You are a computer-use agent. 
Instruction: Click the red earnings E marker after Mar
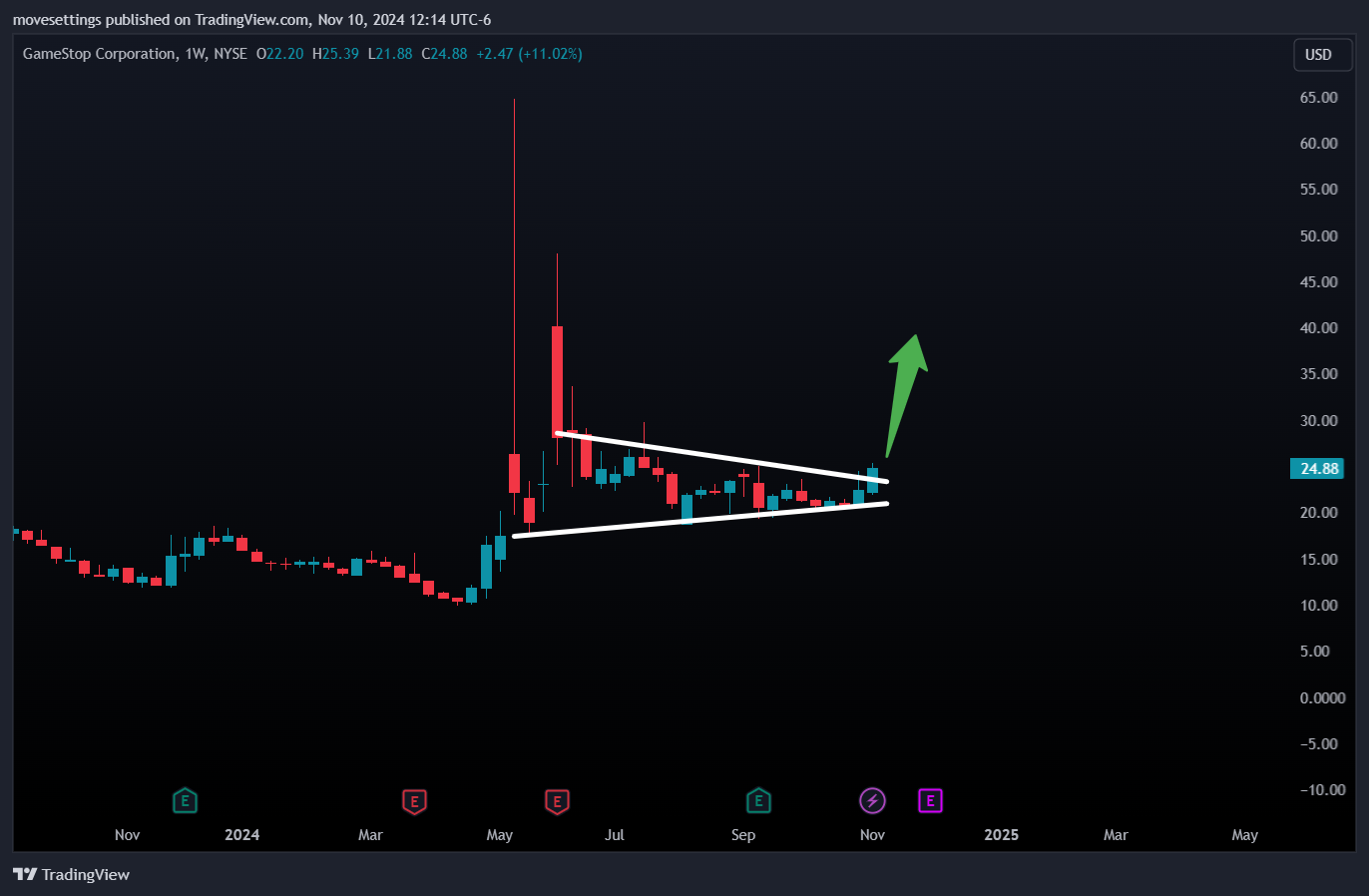[414, 800]
